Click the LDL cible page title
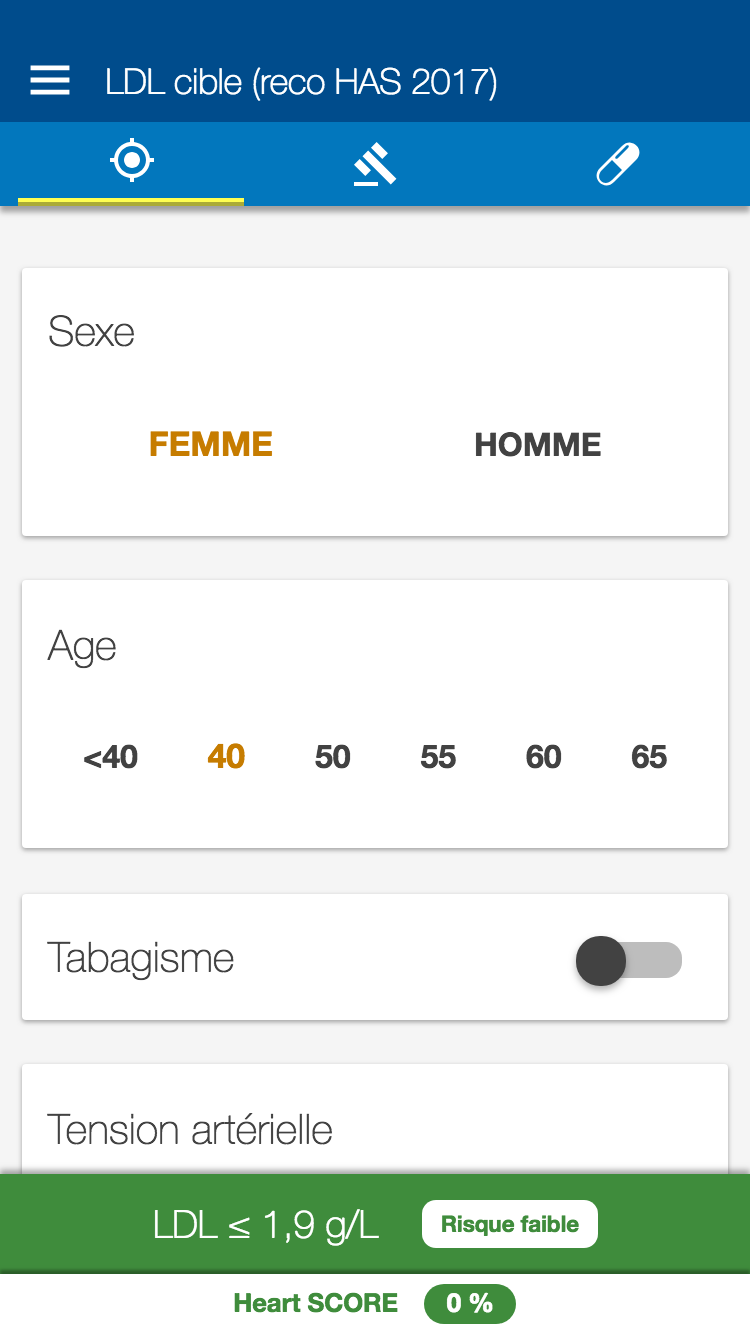This screenshot has height=1334, width=750. pos(301,81)
